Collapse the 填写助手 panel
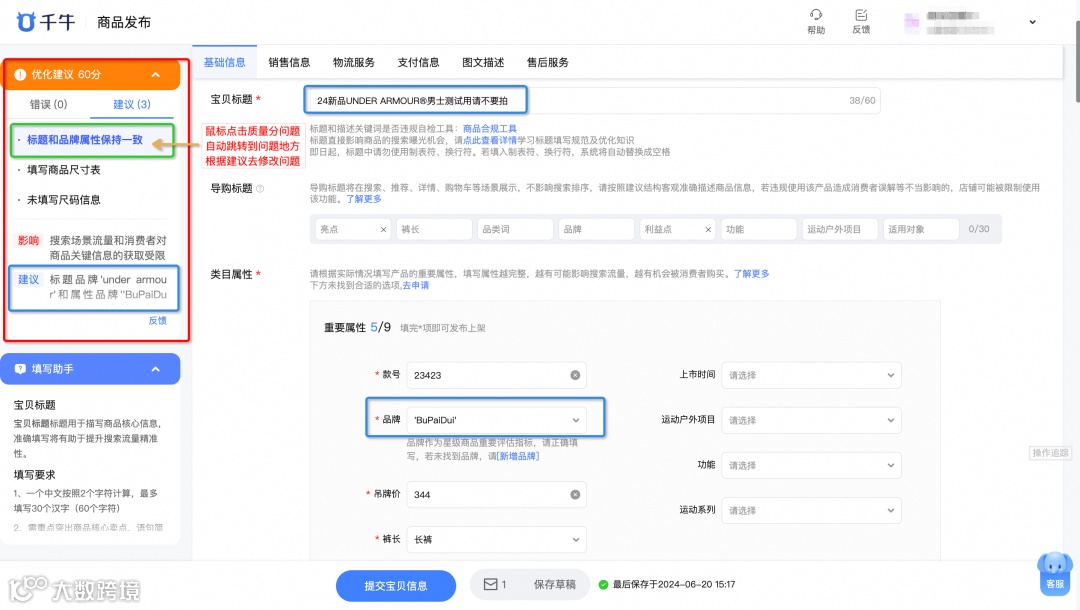 click(156, 369)
